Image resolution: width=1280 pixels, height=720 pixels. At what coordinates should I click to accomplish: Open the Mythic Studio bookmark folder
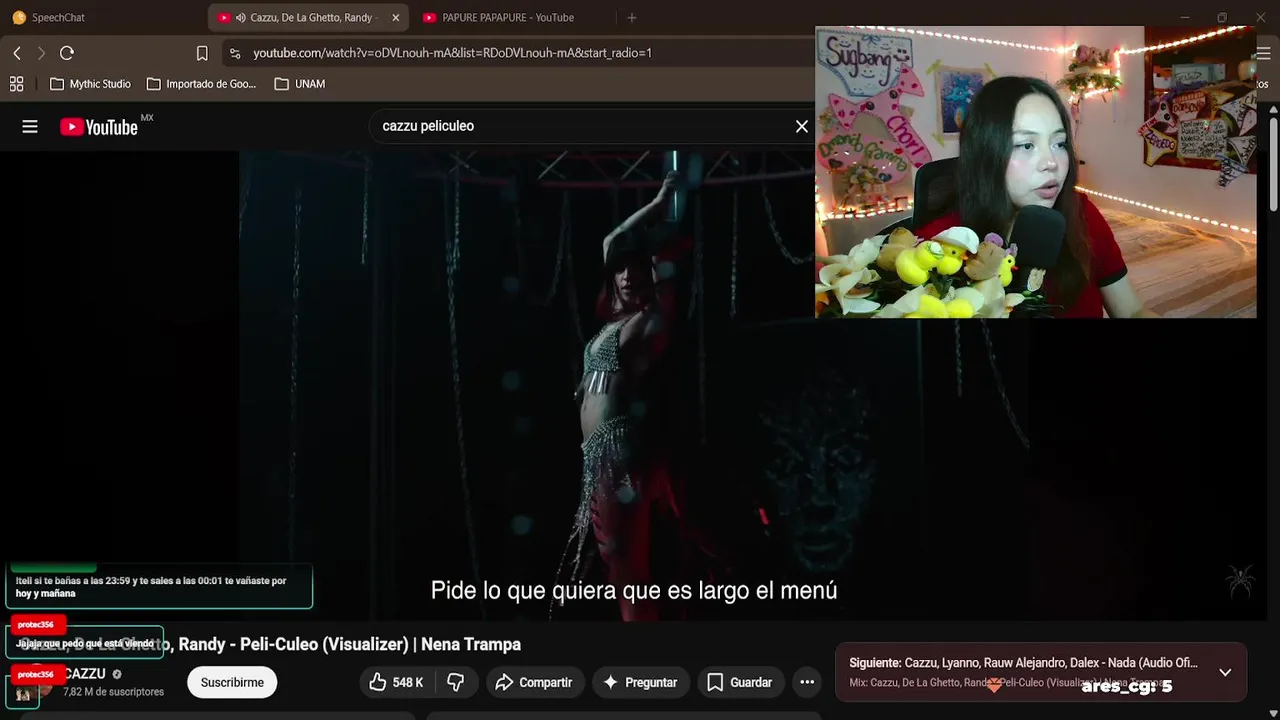pos(90,84)
